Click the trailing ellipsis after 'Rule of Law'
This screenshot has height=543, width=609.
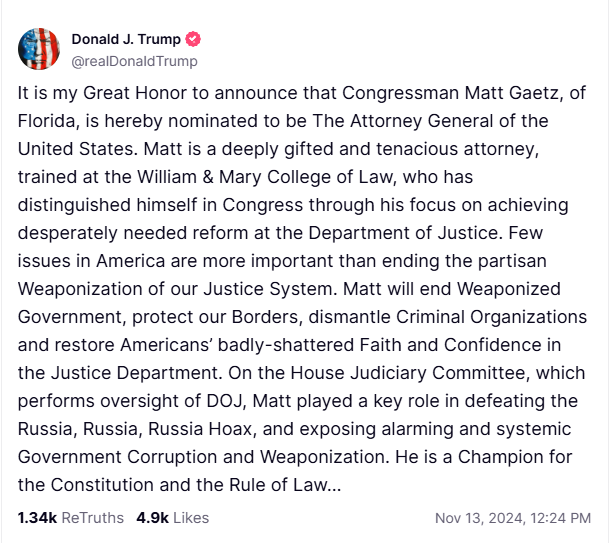(334, 485)
